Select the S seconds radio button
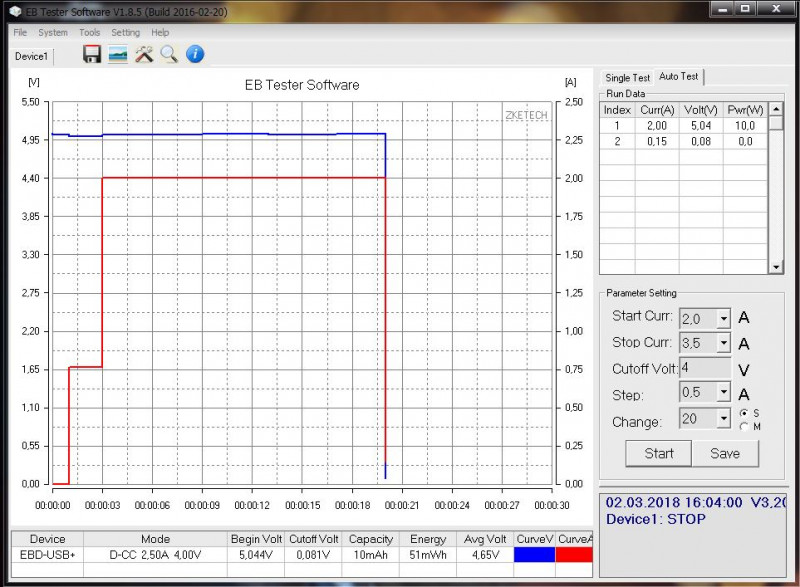This screenshot has height=587, width=800. 744,413
